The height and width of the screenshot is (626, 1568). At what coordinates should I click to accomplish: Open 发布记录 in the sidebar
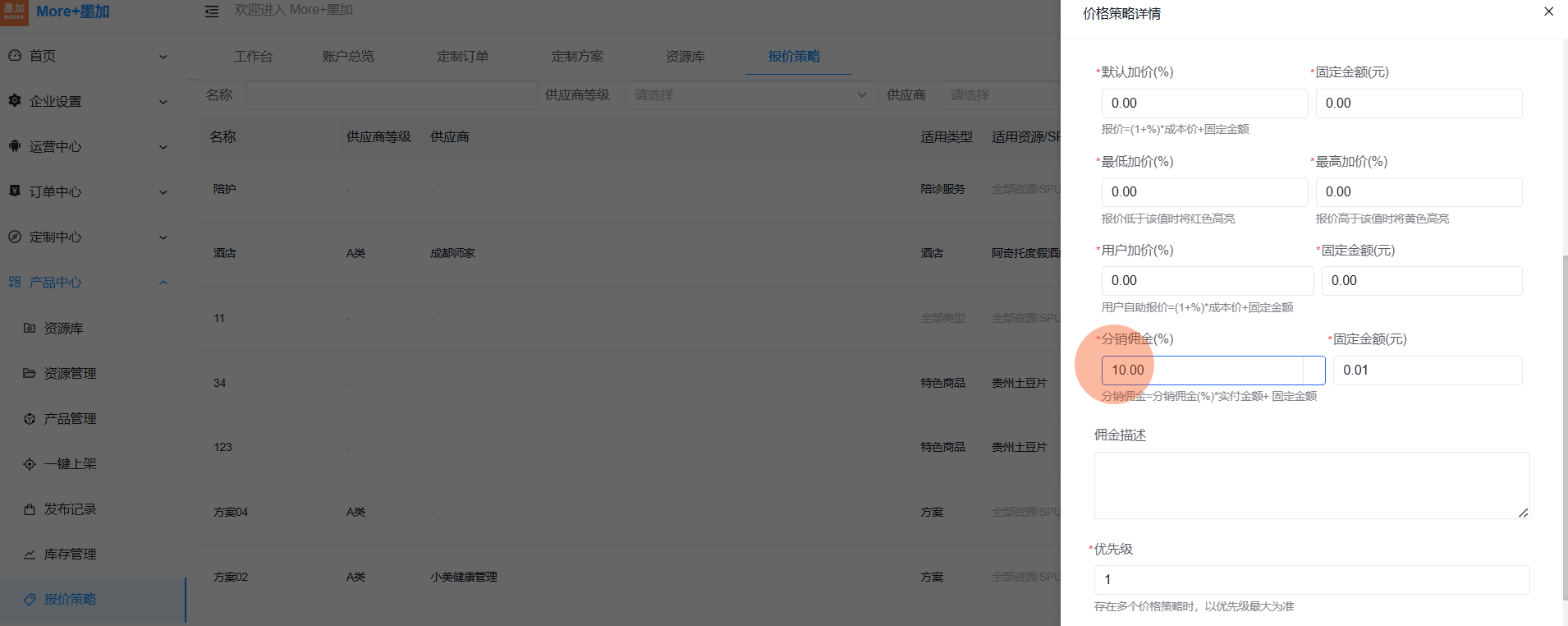click(x=70, y=509)
